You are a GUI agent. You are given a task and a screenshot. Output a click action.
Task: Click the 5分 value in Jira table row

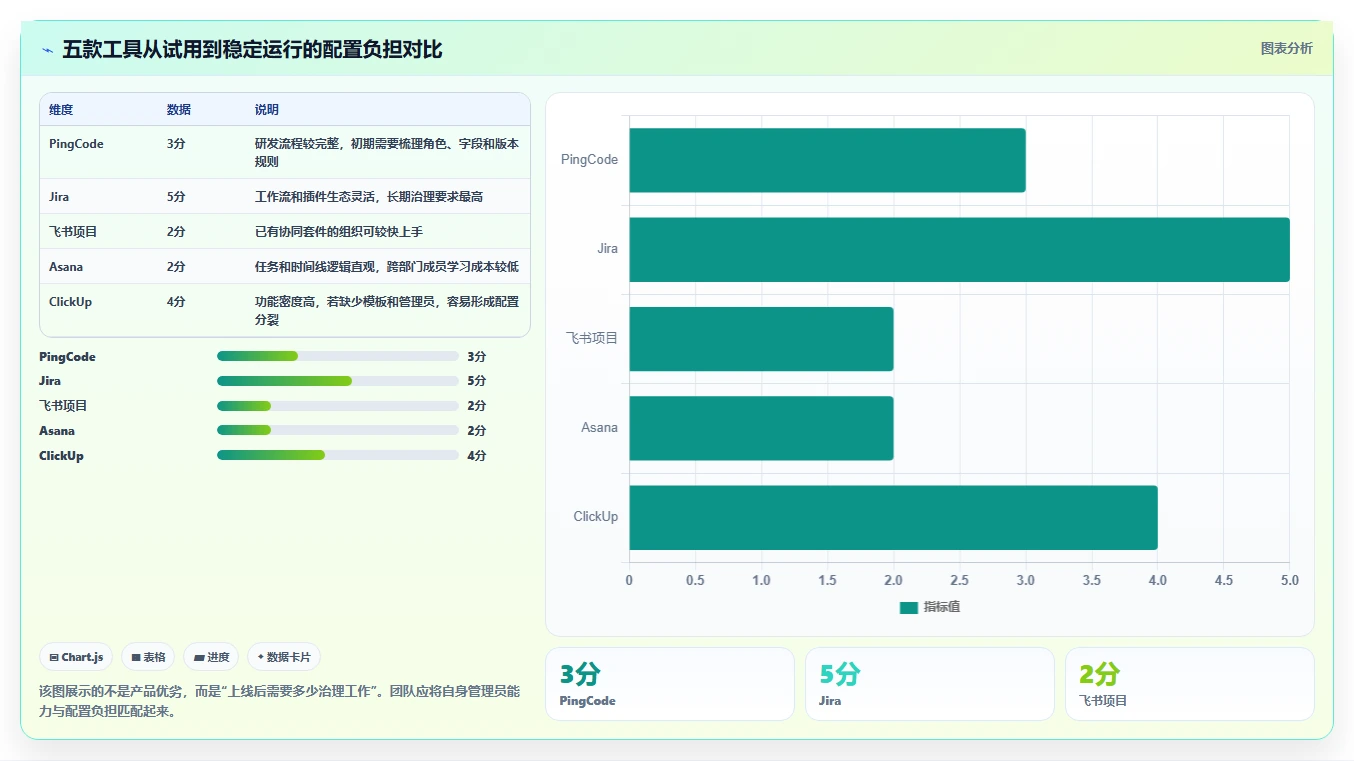[x=176, y=197]
